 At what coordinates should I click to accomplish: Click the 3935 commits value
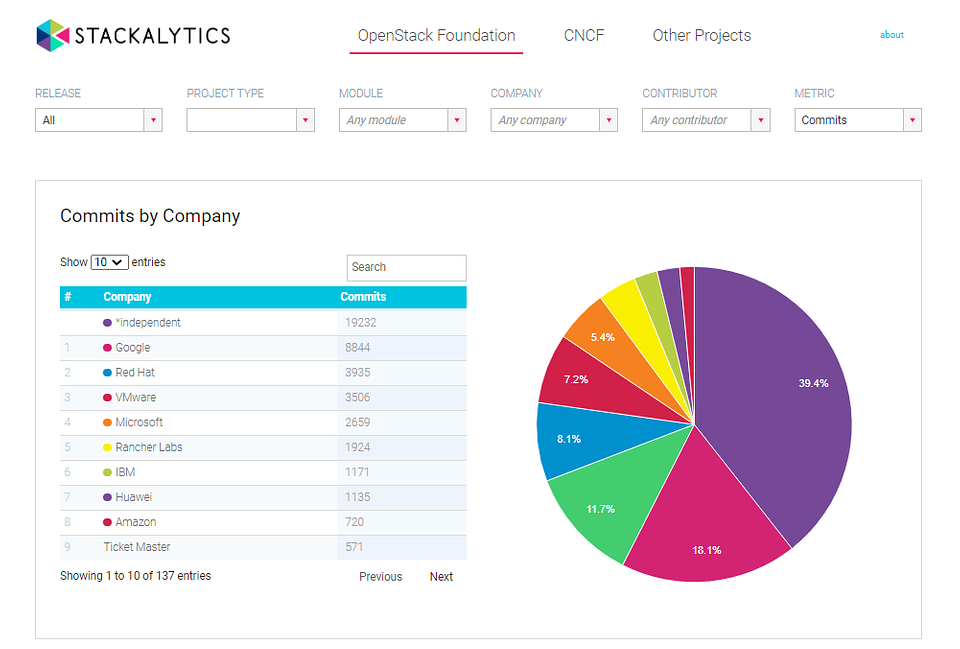[x=358, y=373]
